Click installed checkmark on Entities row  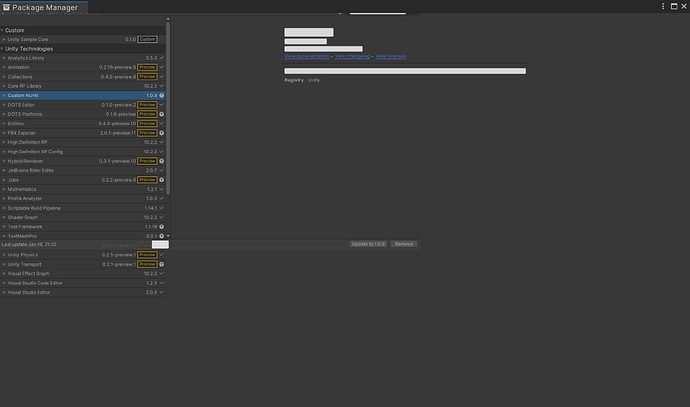pos(161,124)
